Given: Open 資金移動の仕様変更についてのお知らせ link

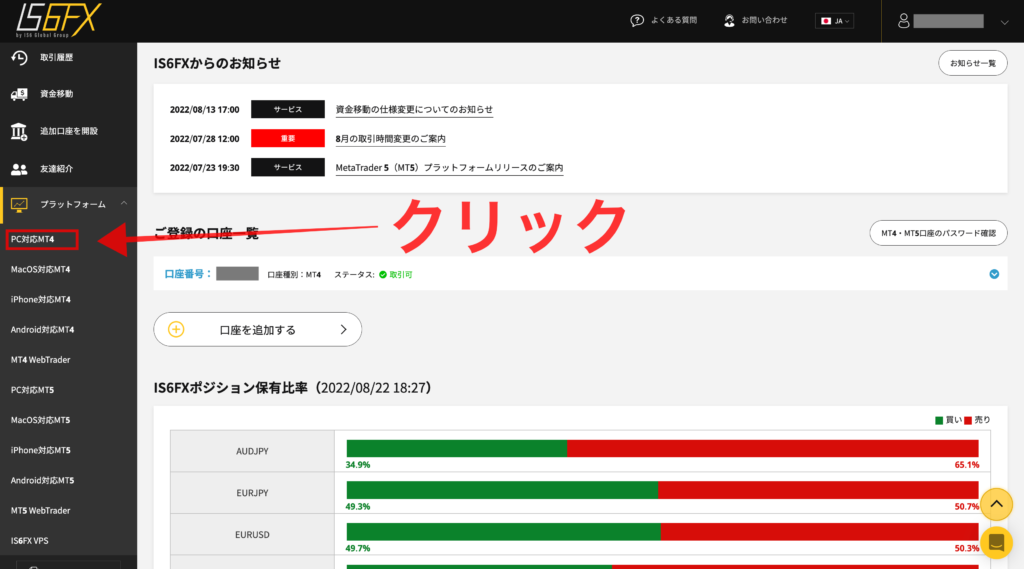Looking at the screenshot, I should [414, 110].
